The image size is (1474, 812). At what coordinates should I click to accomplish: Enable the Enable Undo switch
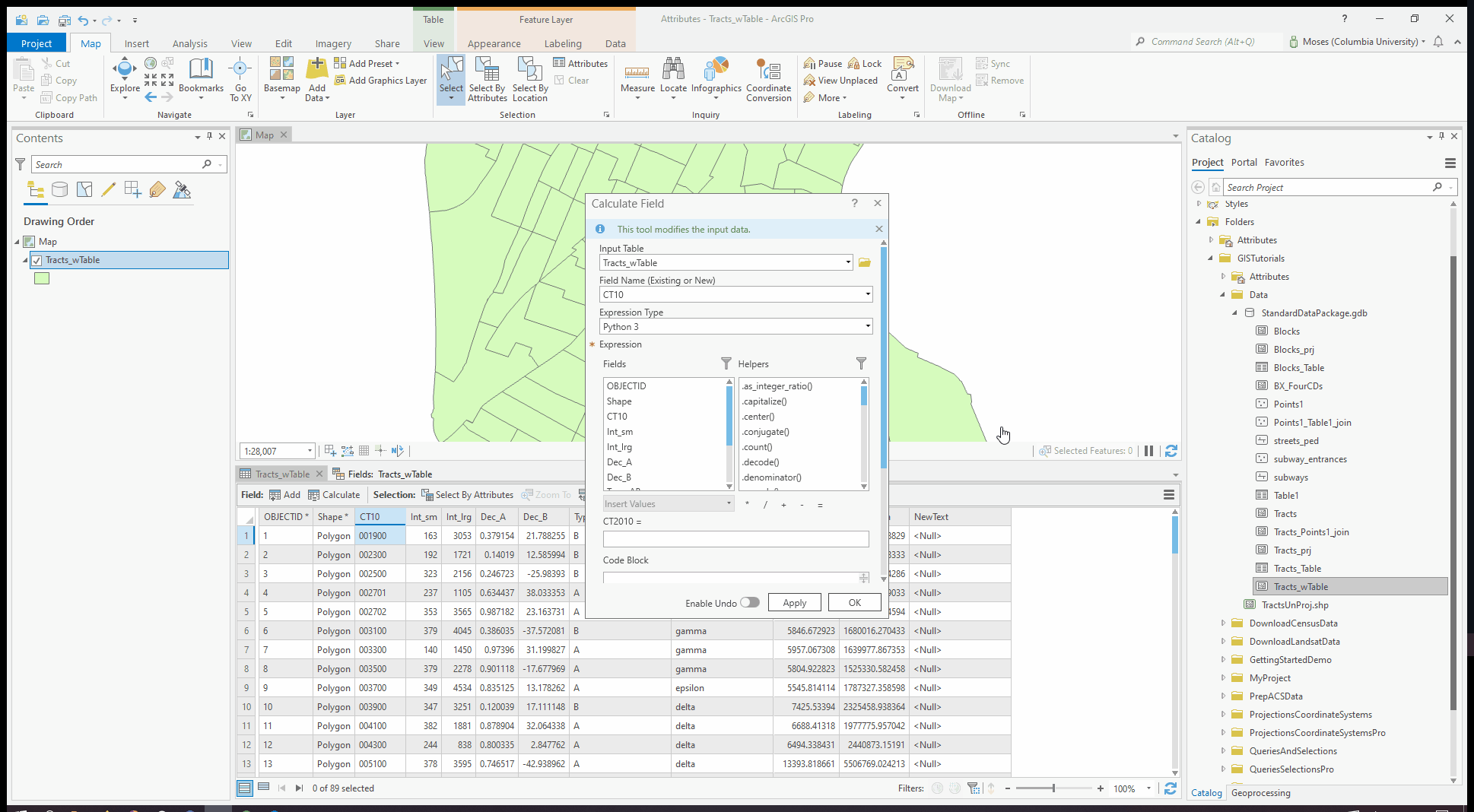749,602
